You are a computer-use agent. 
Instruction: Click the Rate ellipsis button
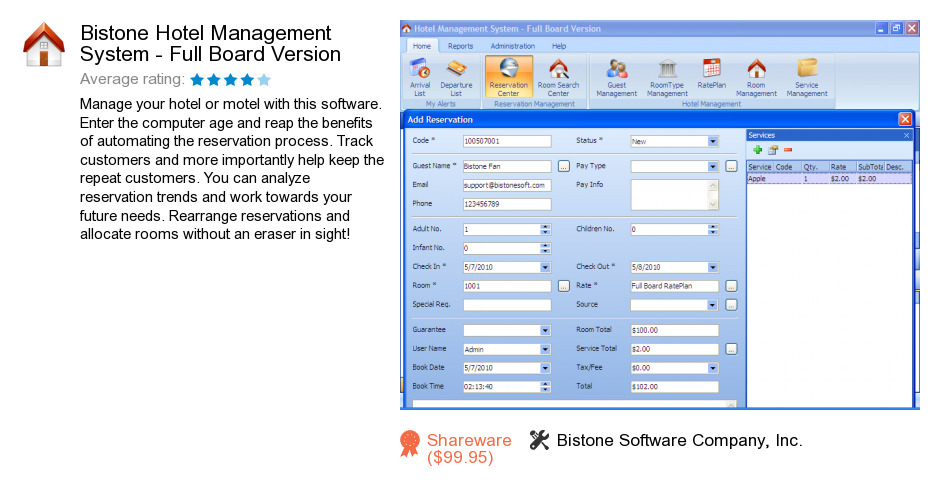point(731,286)
